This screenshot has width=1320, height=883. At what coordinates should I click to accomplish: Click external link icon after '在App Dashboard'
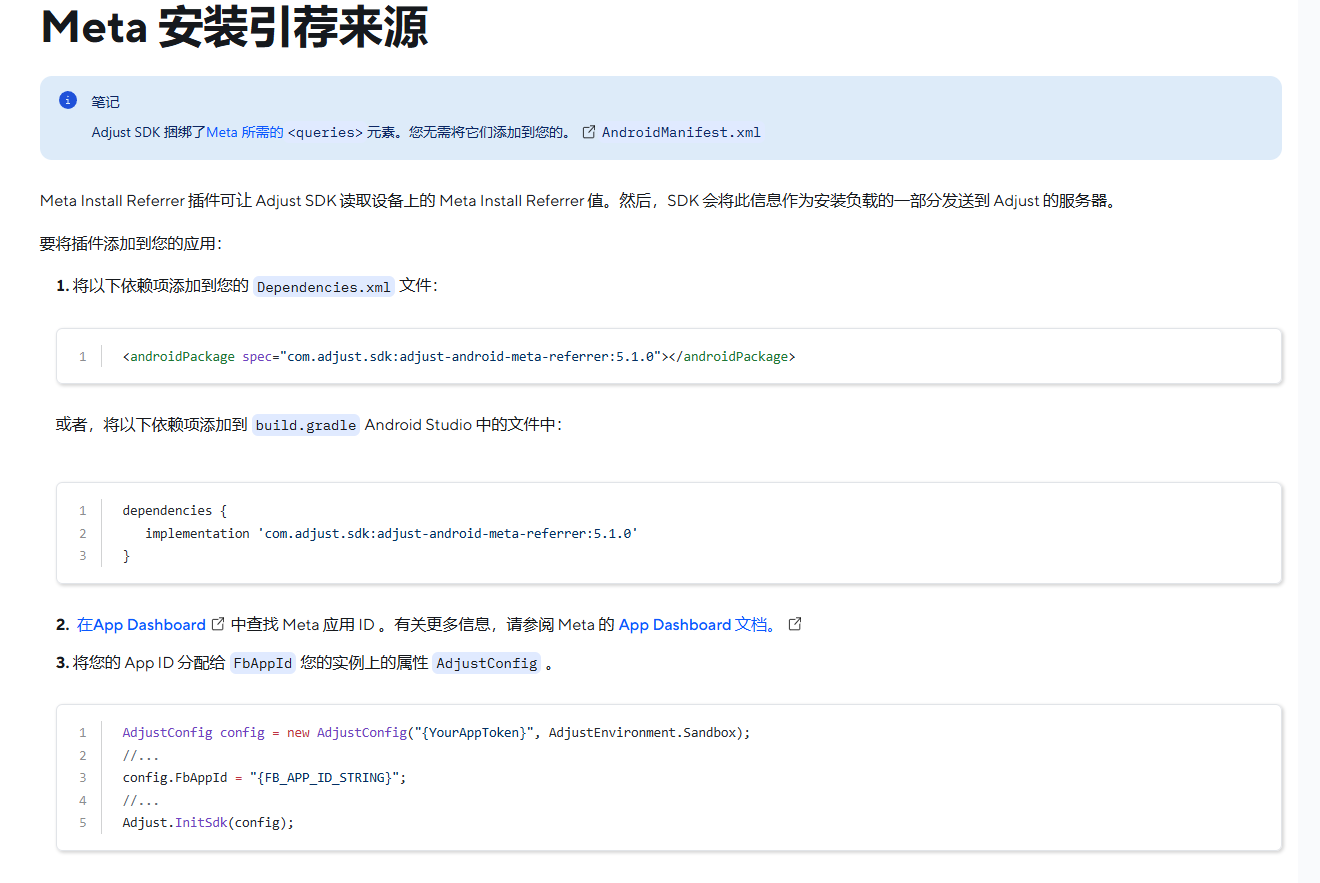pos(218,624)
